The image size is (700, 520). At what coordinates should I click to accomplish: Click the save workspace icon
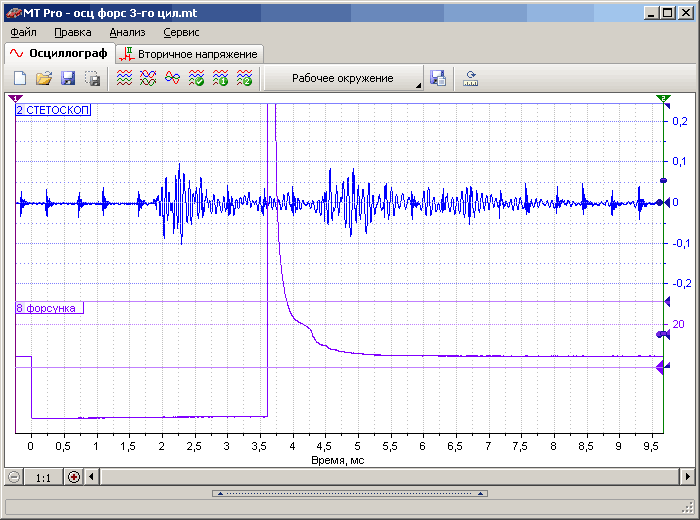pyautogui.click(x=438, y=78)
